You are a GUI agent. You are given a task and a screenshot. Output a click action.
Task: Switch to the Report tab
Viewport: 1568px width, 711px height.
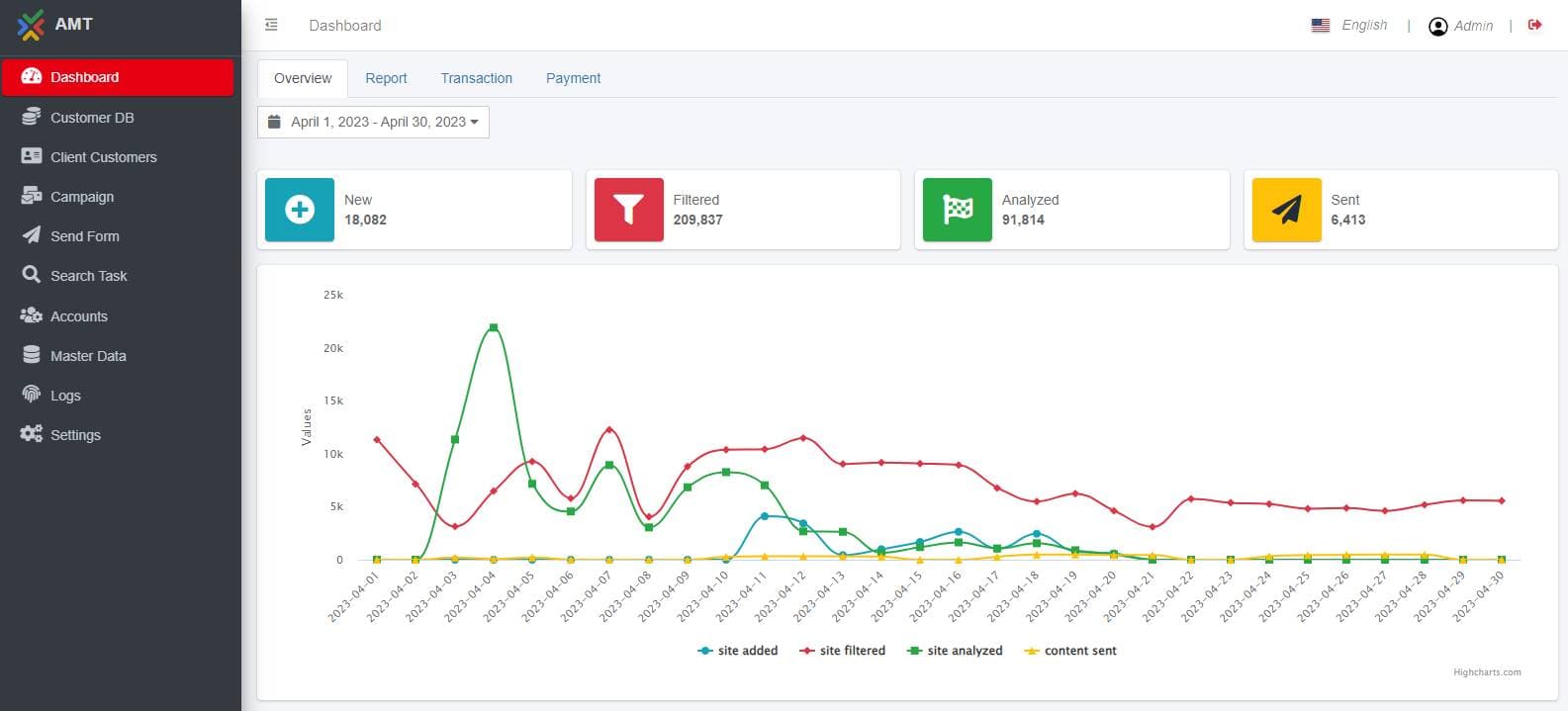(386, 78)
